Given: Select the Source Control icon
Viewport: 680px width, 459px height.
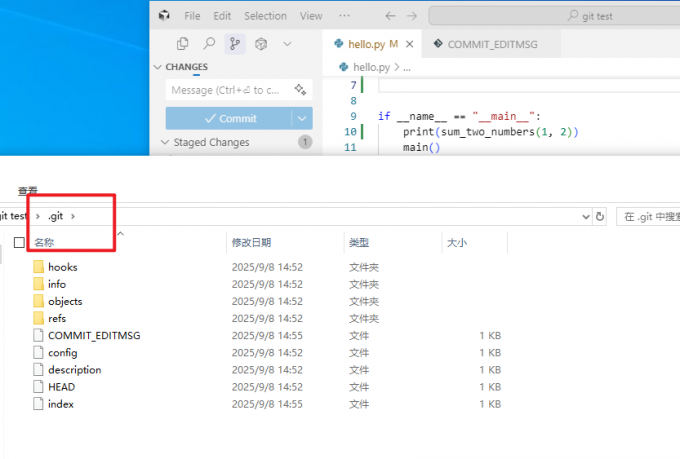Looking at the screenshot, I should point(235,44).
